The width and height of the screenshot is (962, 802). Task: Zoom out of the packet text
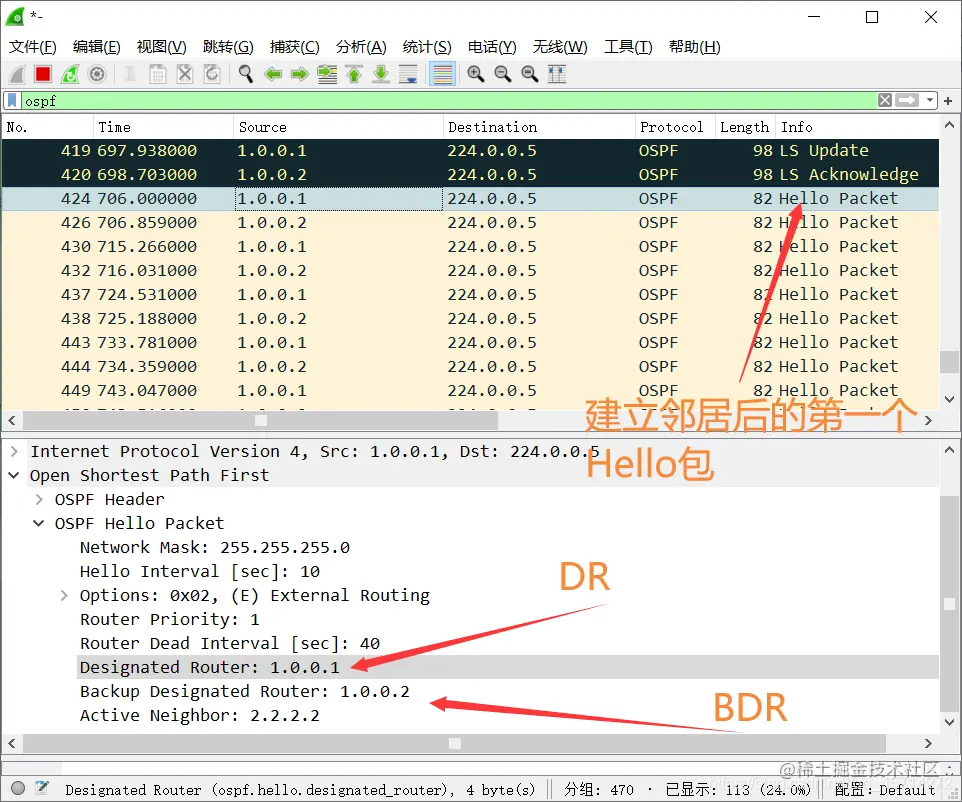[502, 74]
